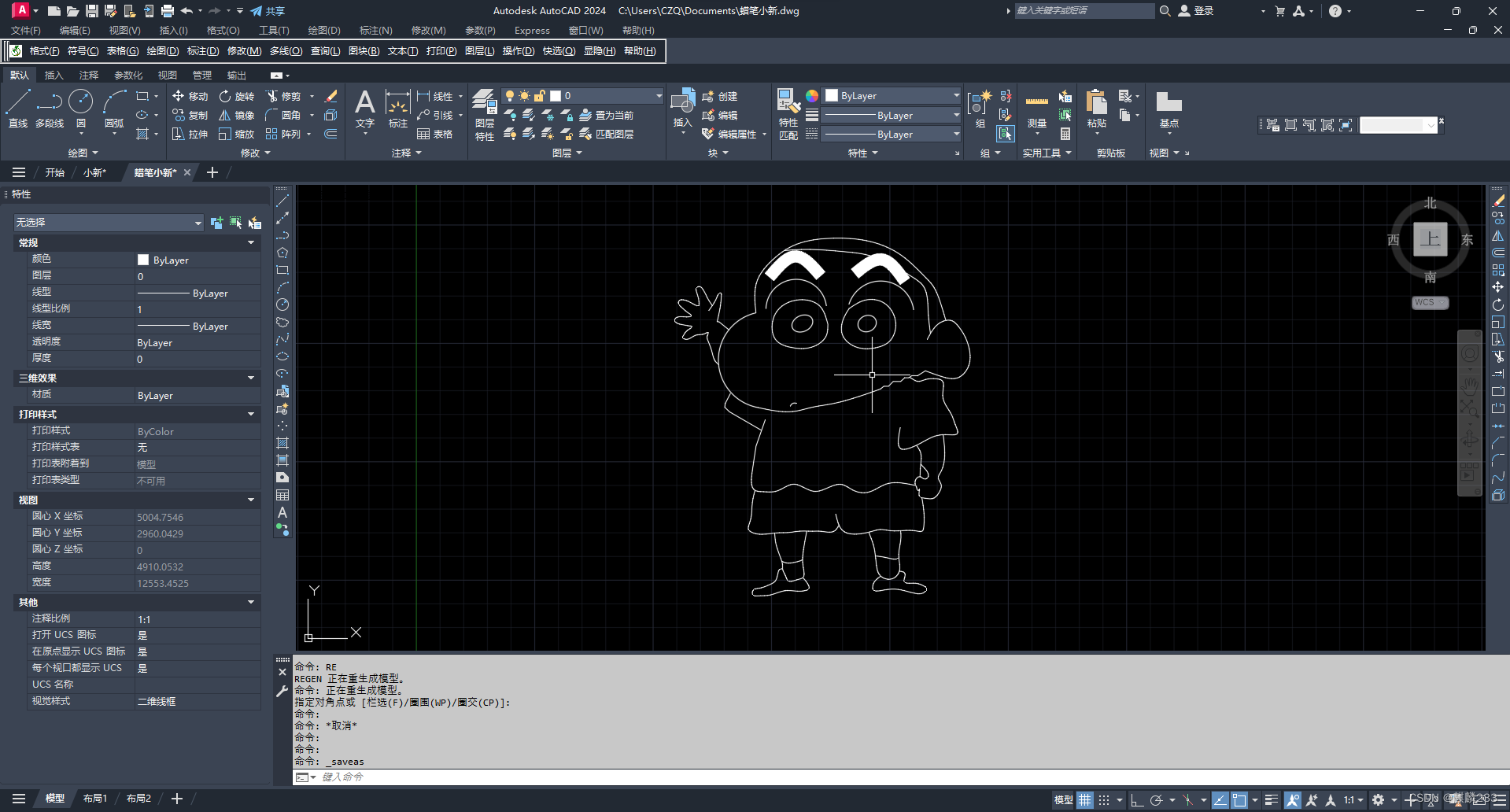Expand the 绘图 ribbon panel
Image resolution: width=1510 pixels, height=812 pixels.
[x=83, y=153]
